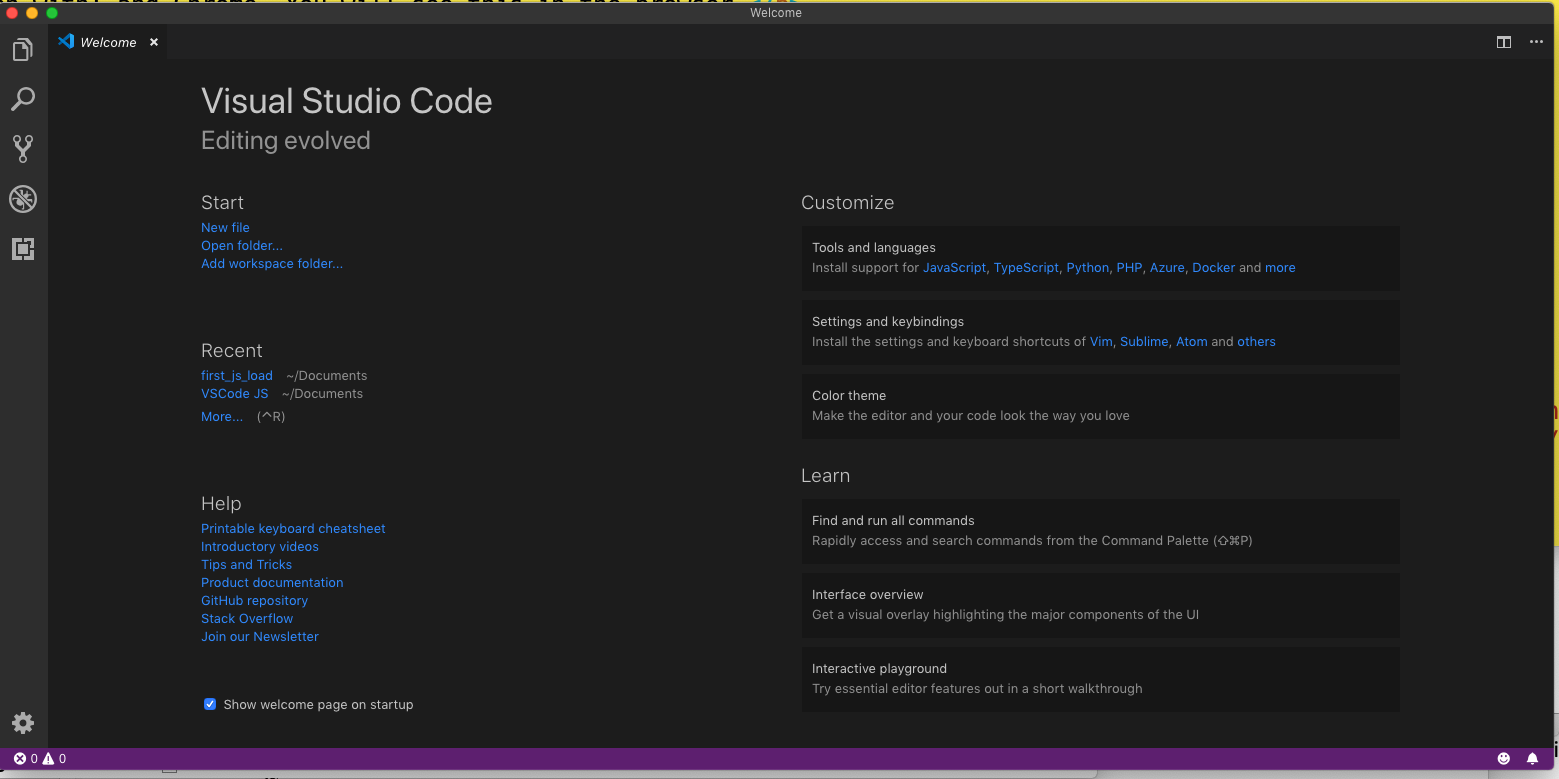The width and height of the screenshot is (1559, 779).
Task: Open the Debug view icon
Action: click(x=23, y=199)
